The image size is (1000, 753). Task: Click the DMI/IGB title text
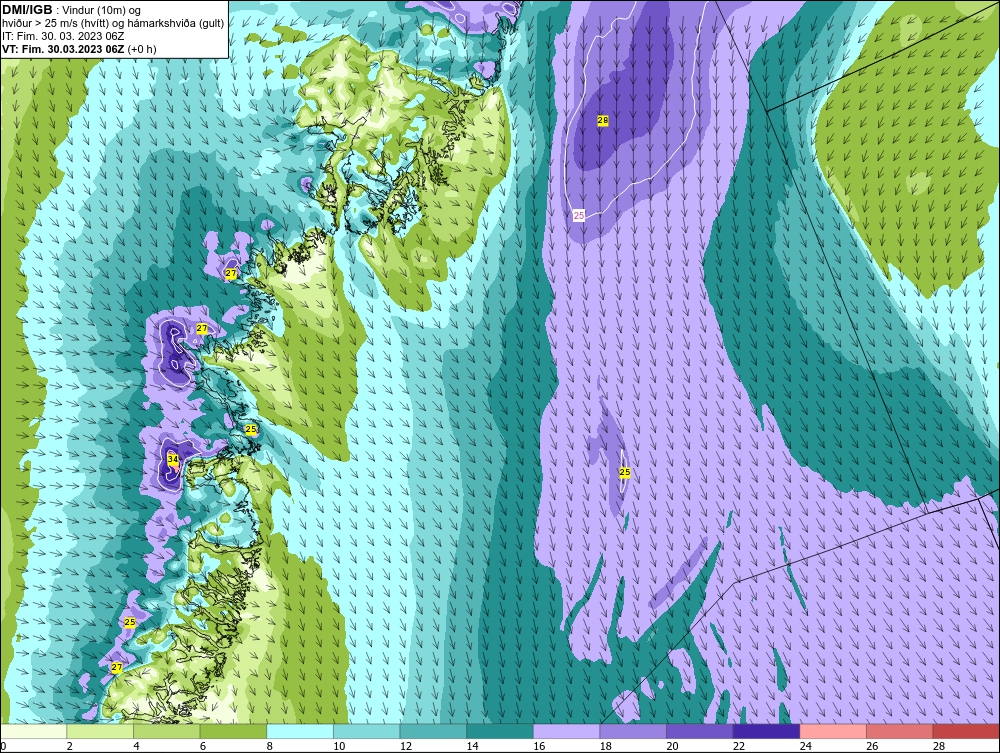(x=27, y=10)
